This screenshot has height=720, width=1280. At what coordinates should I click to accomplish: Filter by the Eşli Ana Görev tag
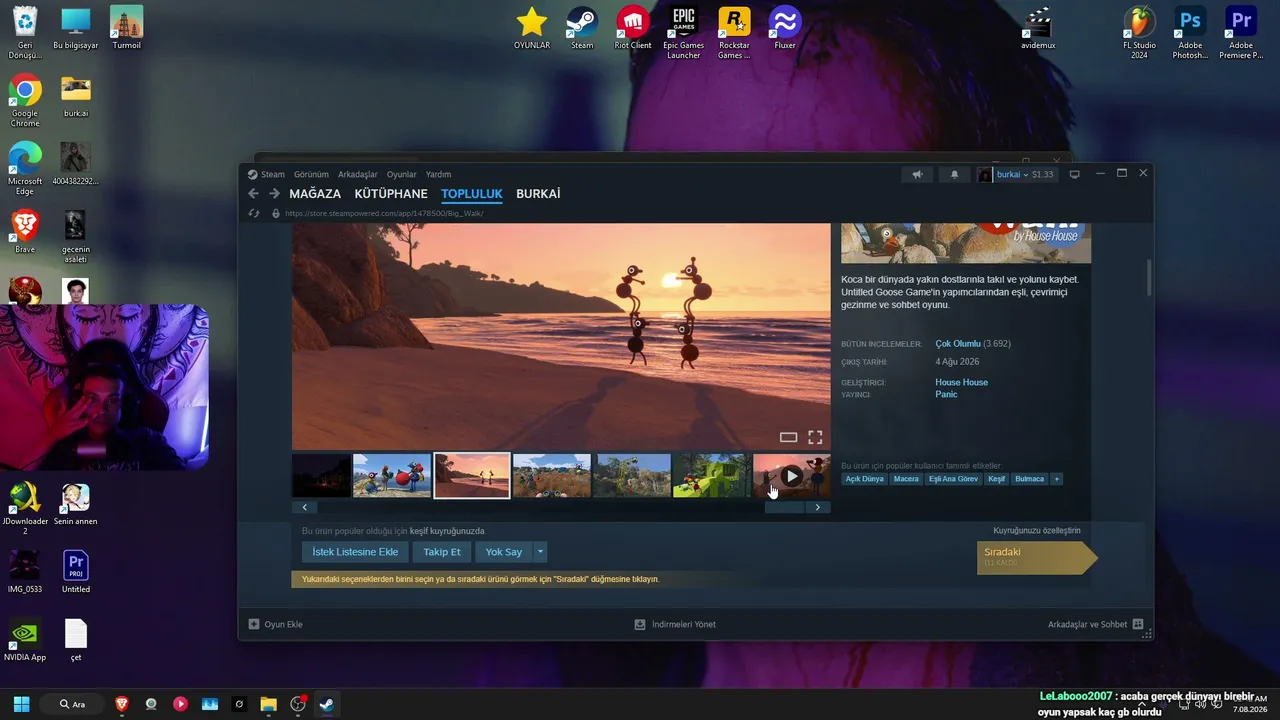[x=954, y=479]
